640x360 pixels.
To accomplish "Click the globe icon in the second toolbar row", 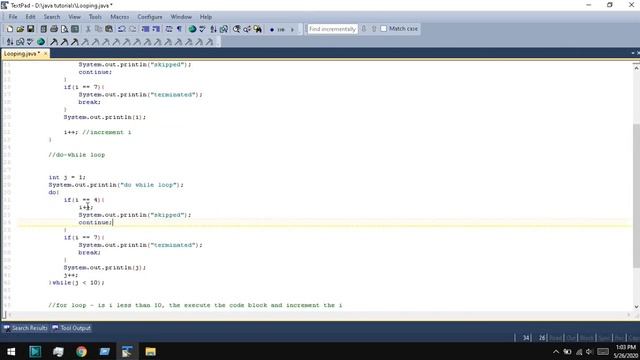I will pyautogui.click(x=41, y=42).
